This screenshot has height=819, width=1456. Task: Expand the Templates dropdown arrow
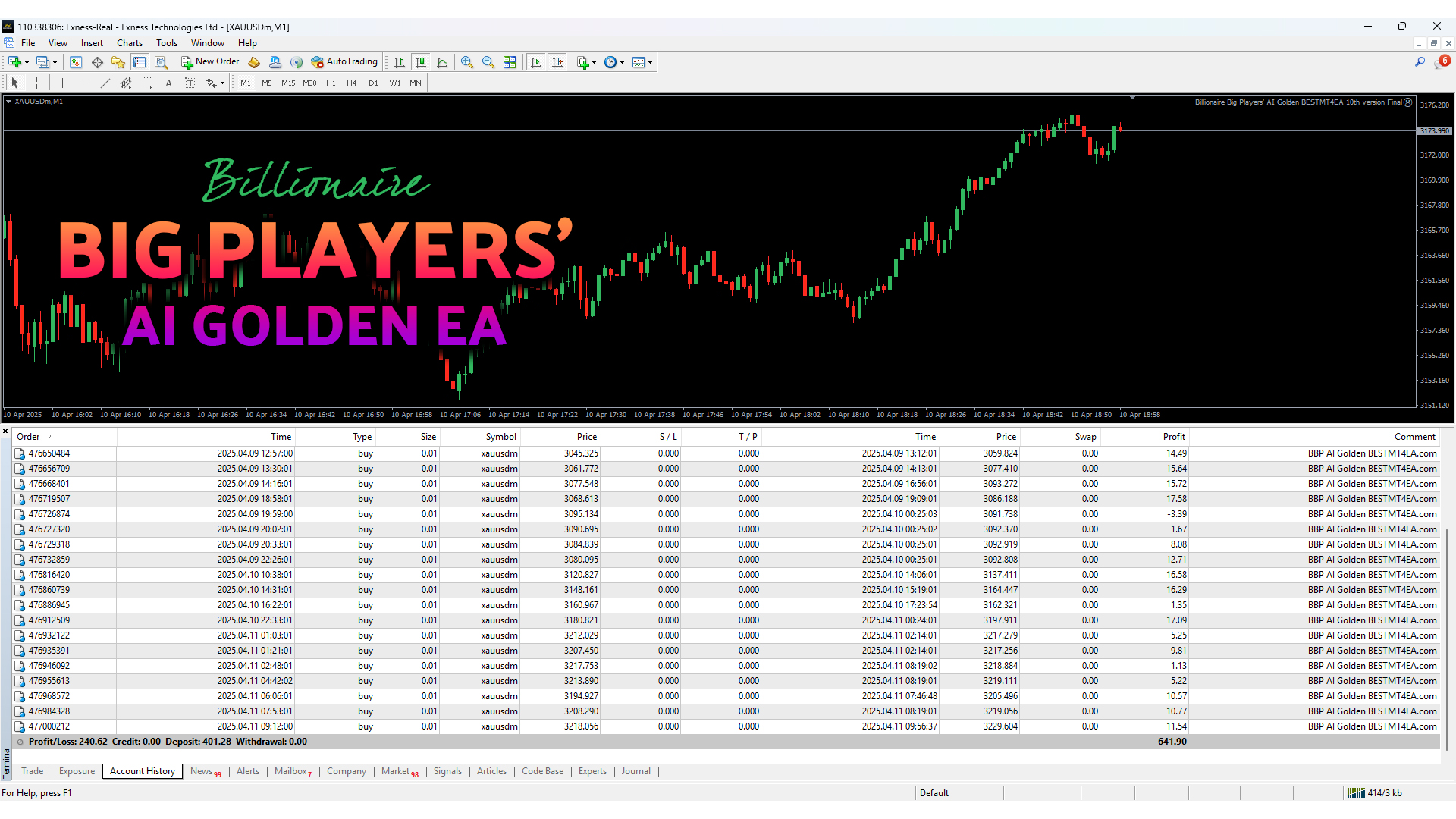650,63
